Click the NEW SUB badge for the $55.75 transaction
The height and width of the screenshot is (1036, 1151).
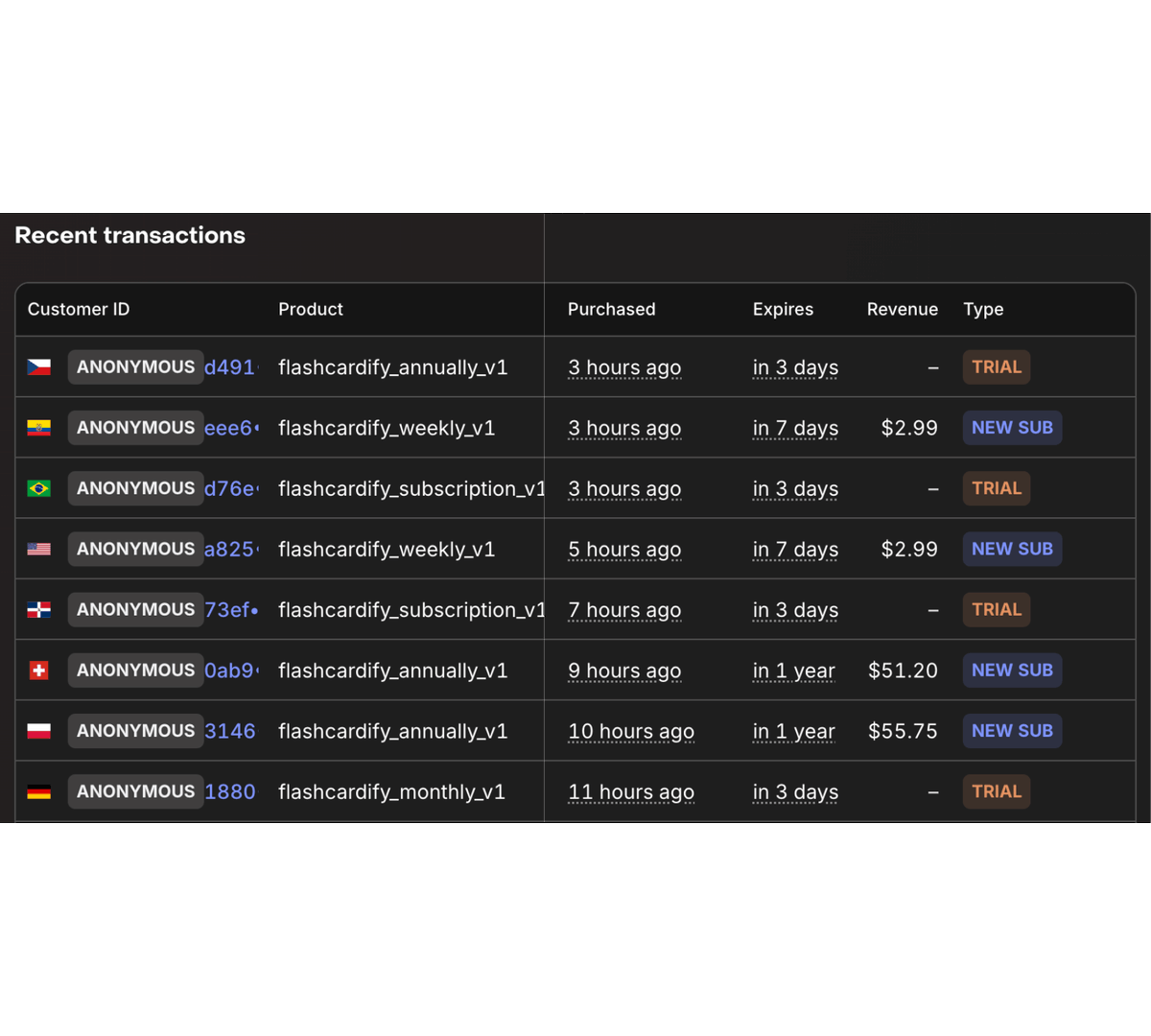(x=1012, y=731)
